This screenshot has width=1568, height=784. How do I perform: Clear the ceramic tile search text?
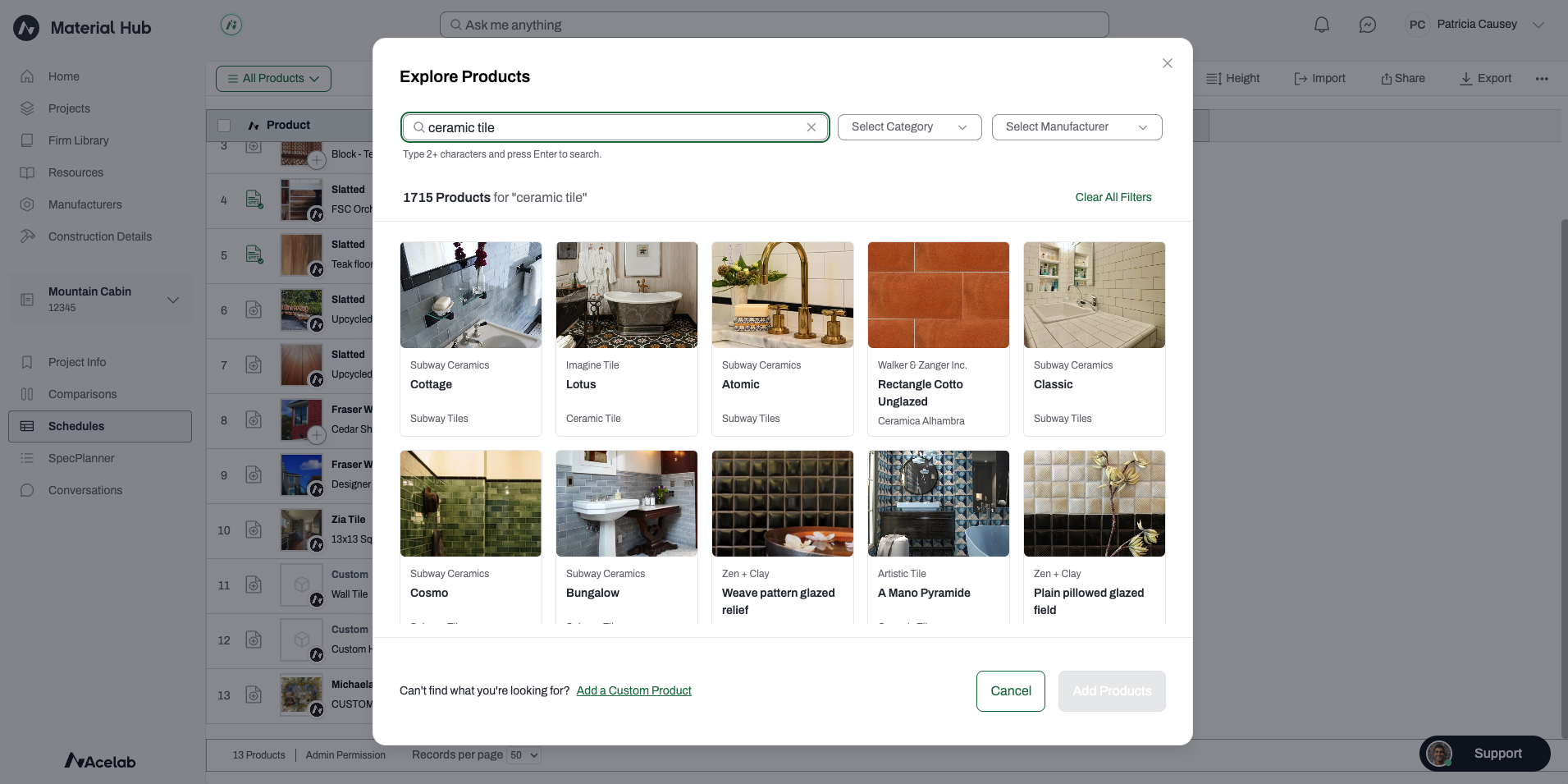point(811,127)
